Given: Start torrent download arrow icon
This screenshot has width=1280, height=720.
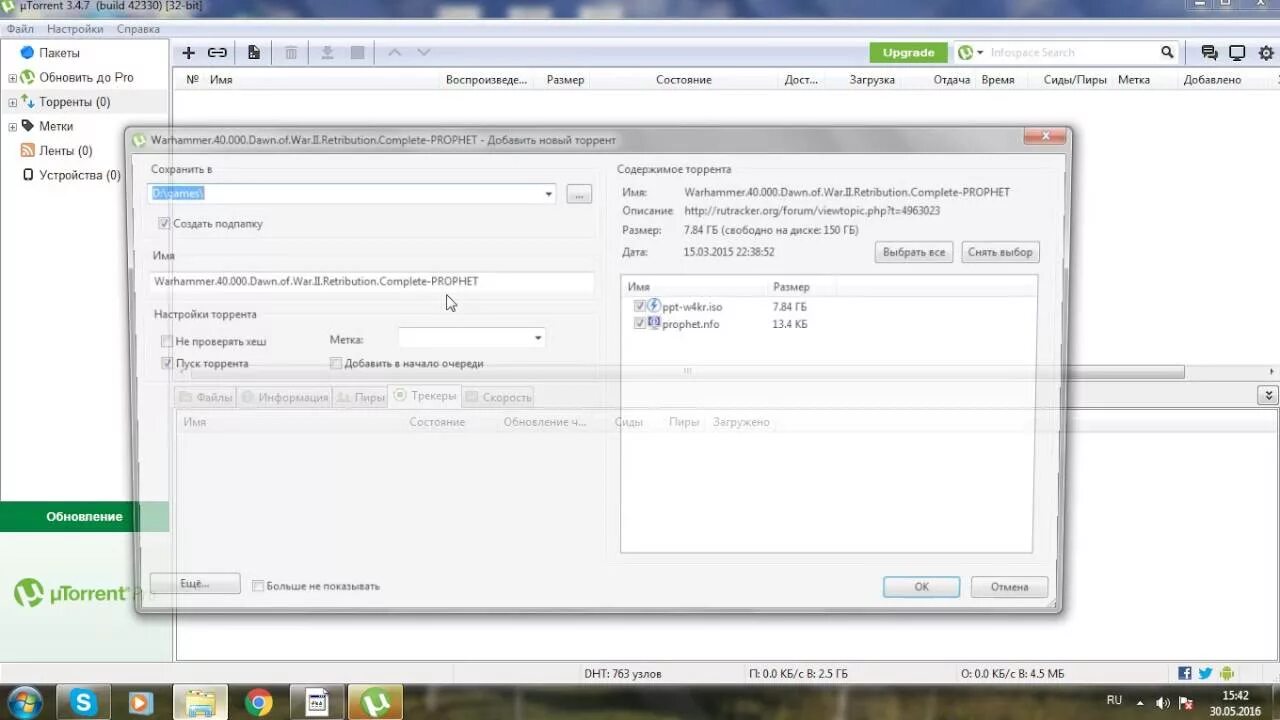Looking at the screenshot, I should coord(327,52).
